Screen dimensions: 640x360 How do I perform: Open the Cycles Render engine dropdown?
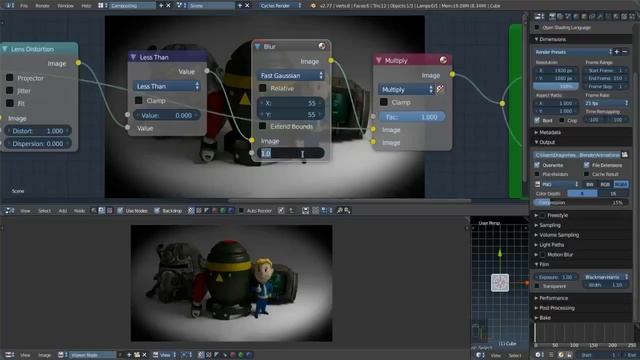(x=281, y=6)
